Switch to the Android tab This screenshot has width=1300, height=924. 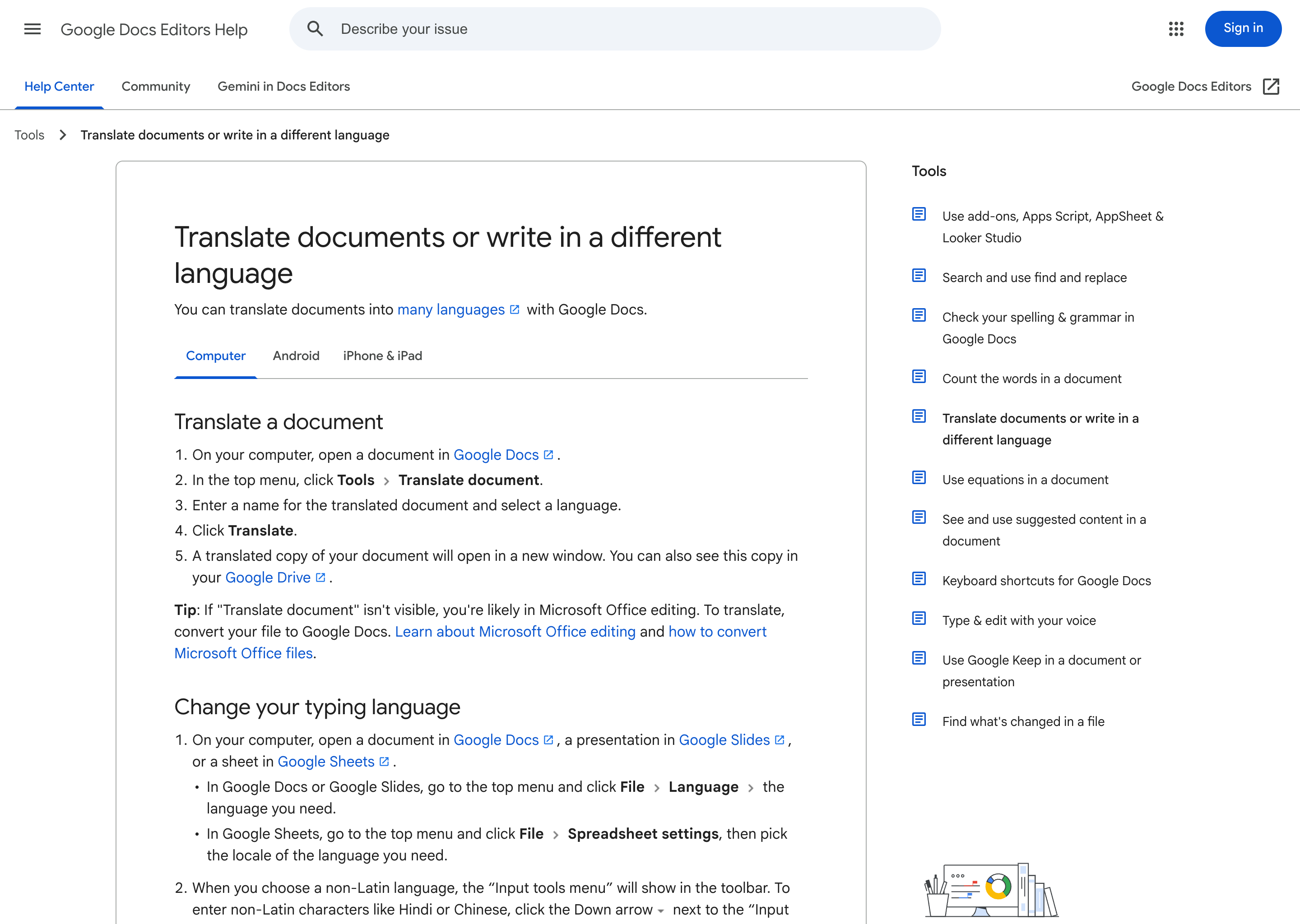pos(296,356)
